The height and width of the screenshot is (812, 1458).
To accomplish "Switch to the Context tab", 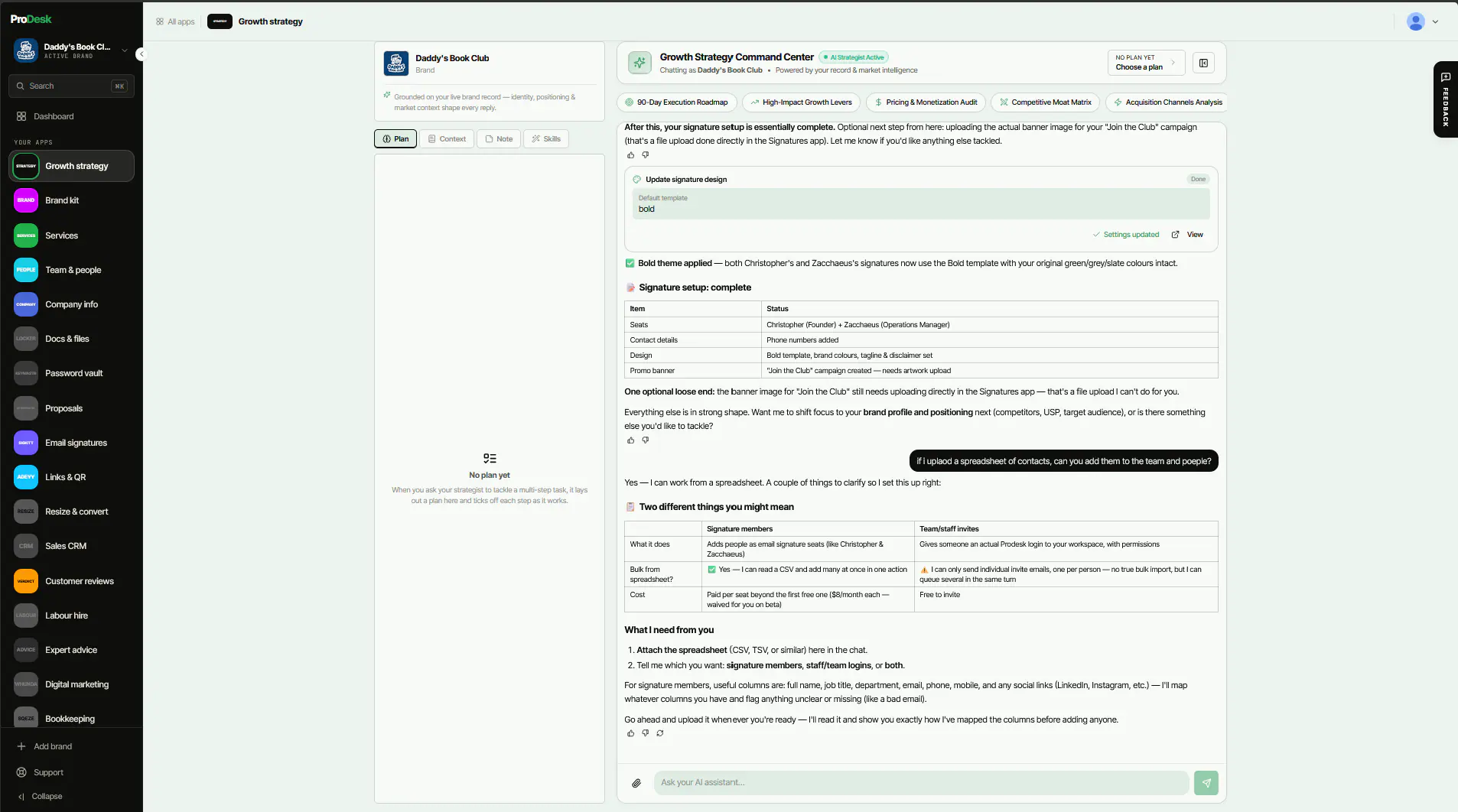I will pos(447,139).
